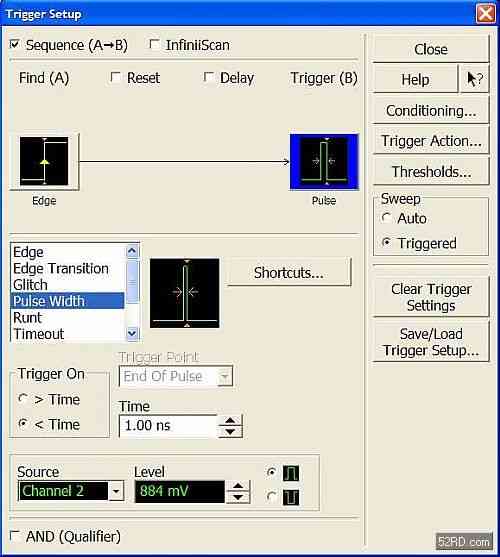The width and height of the screenshot is (500, 557).
Task: Click the pulse width preview image
Action: [x=185, y=293]
